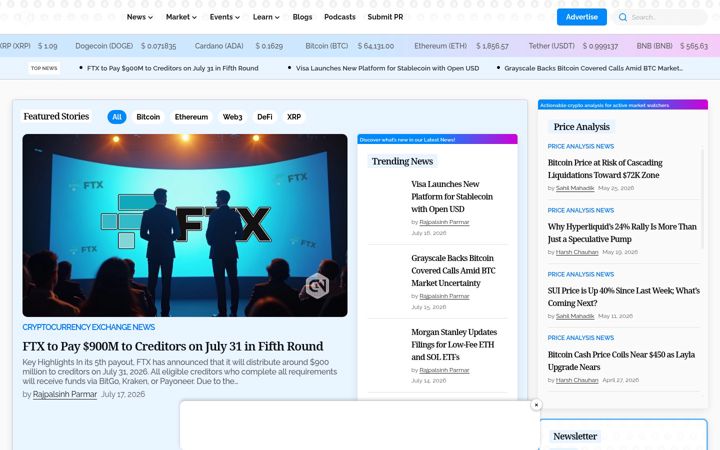720x450 pixels.
Task: Click Sahil Mahadik author under Bitcoin Price article
Action: (x=575, y=188)
